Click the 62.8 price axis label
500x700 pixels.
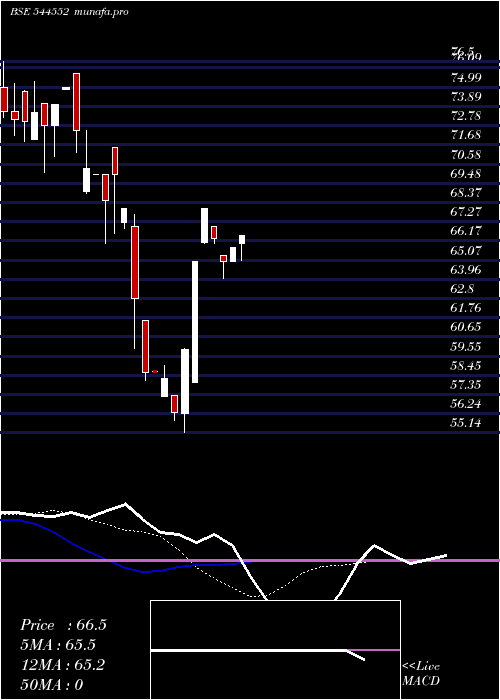click(462, 288)
